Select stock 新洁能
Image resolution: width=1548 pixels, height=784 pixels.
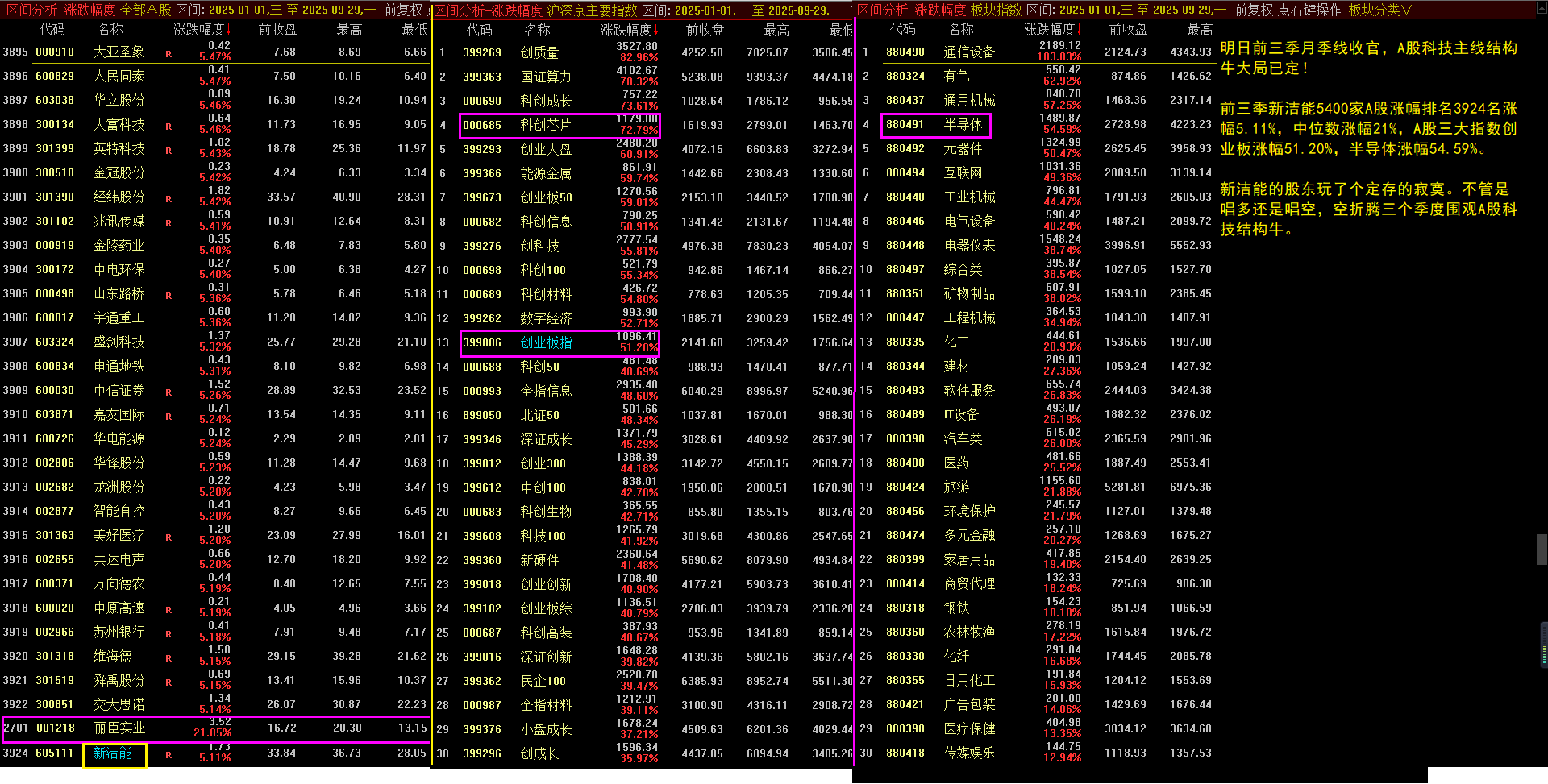click(x=112, y=753)
